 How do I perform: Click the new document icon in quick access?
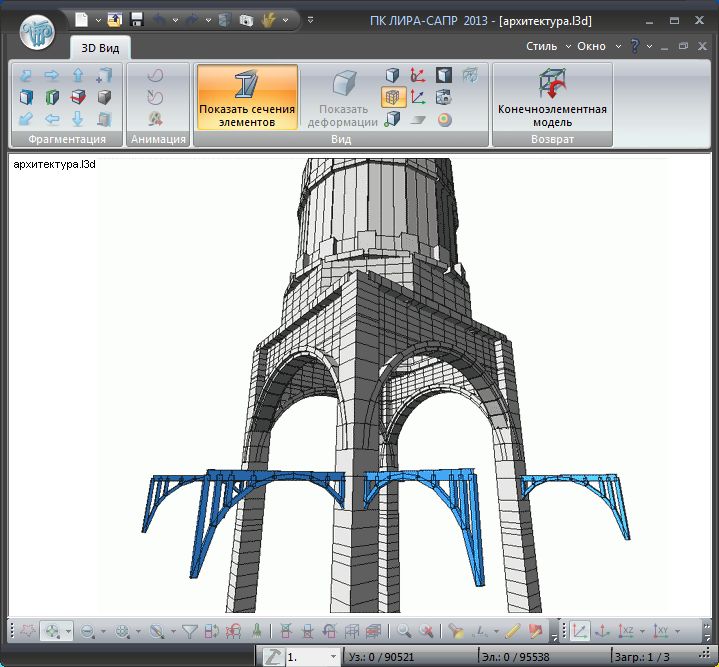point(81,19)
